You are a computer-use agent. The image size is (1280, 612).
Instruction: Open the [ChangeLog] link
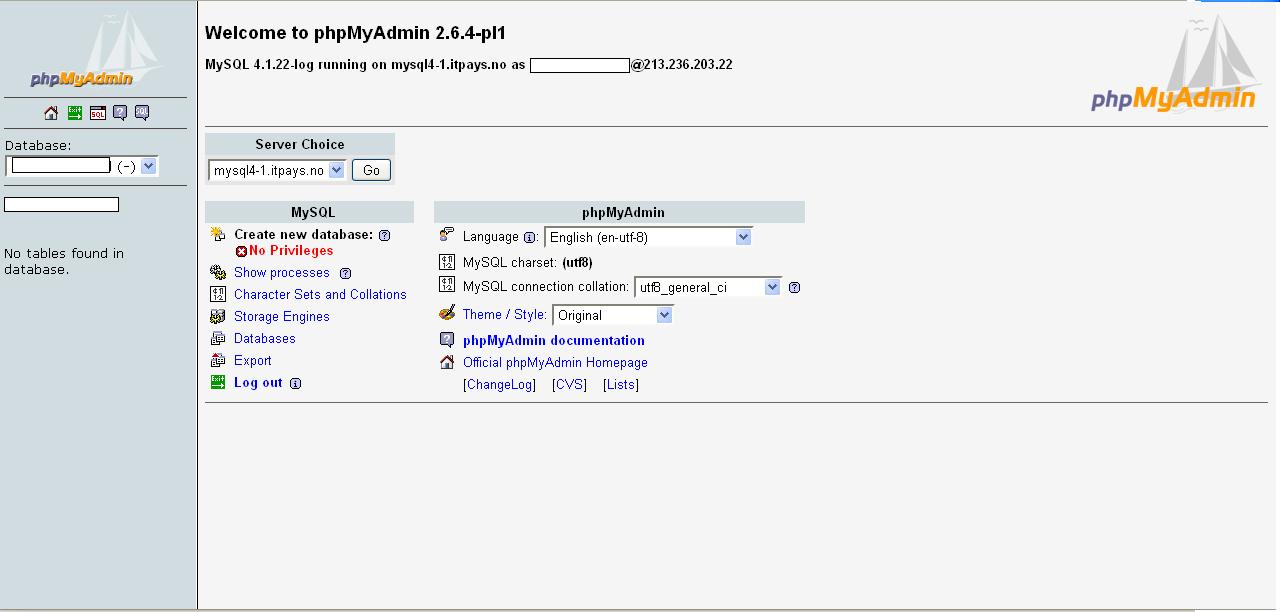coord(499,384)
